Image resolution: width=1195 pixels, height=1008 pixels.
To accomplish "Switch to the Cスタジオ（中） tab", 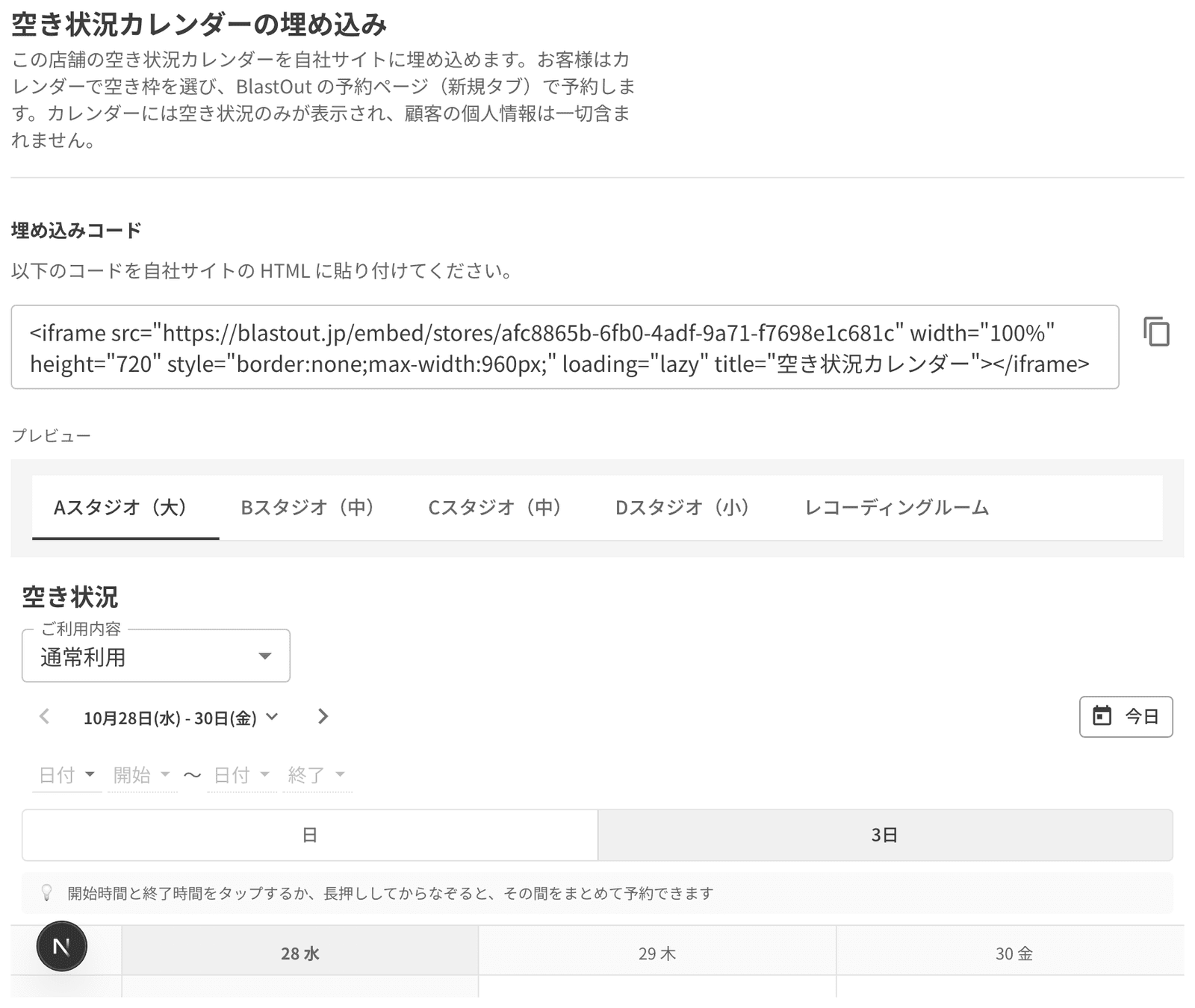I will 500,508.
